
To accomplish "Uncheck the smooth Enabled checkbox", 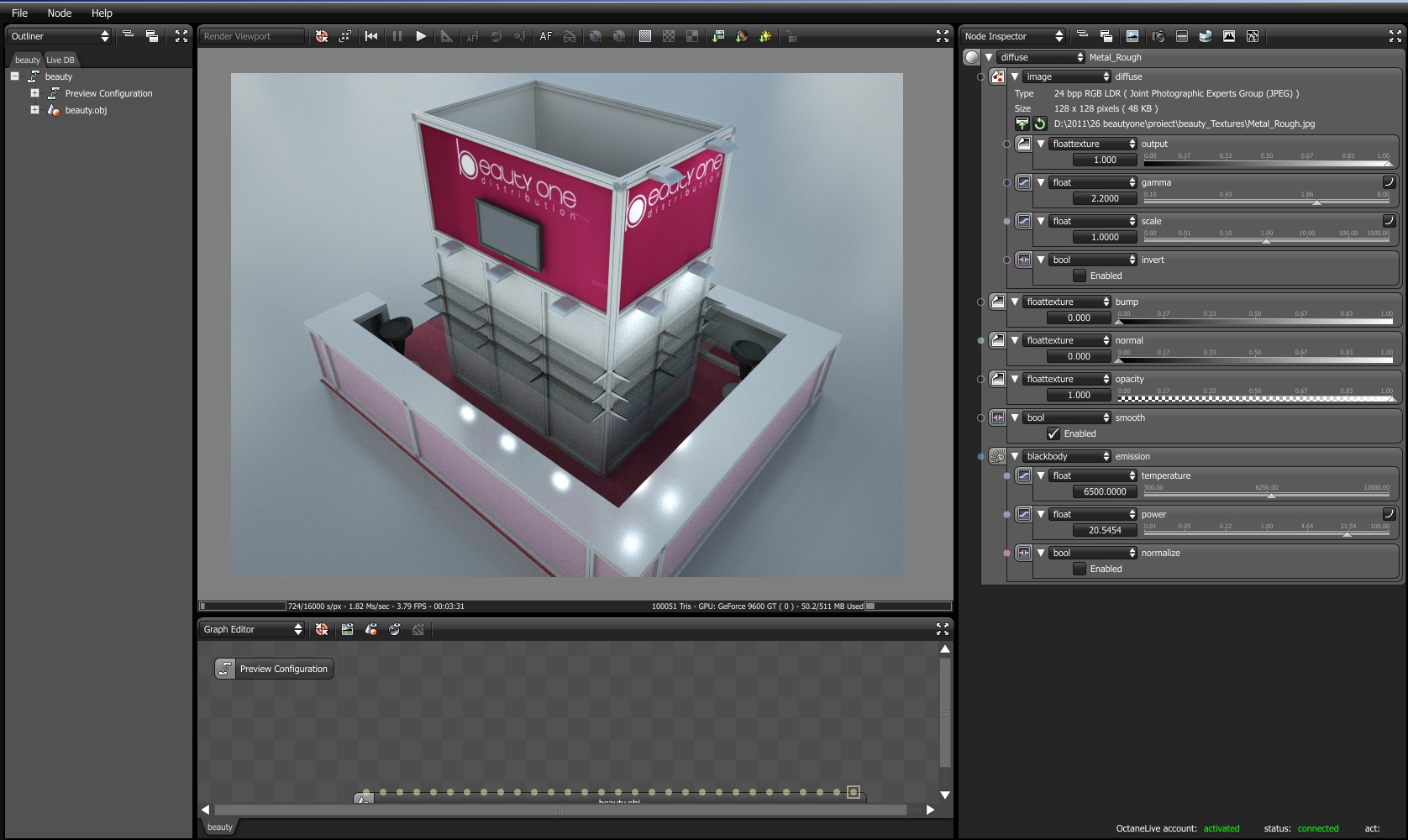I will pyautogui.click(x=1053, y=433).
